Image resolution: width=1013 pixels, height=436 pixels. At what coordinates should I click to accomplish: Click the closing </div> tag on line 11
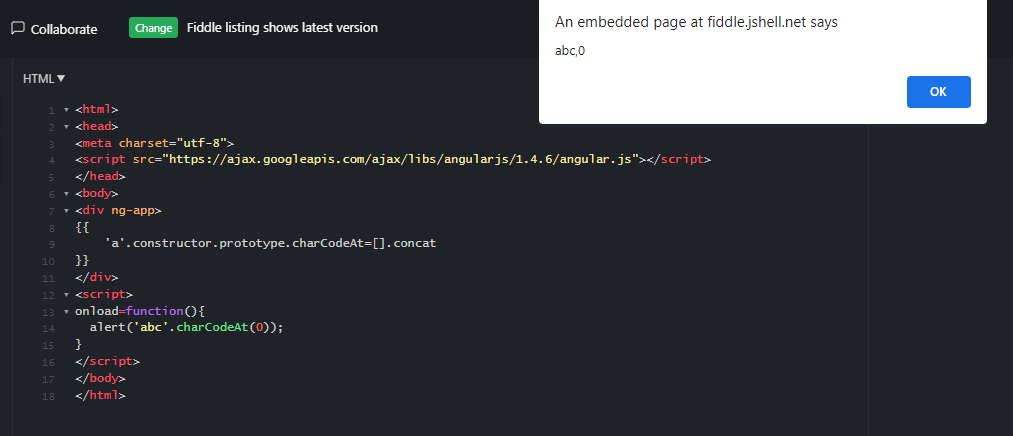(x=97, y=277)
